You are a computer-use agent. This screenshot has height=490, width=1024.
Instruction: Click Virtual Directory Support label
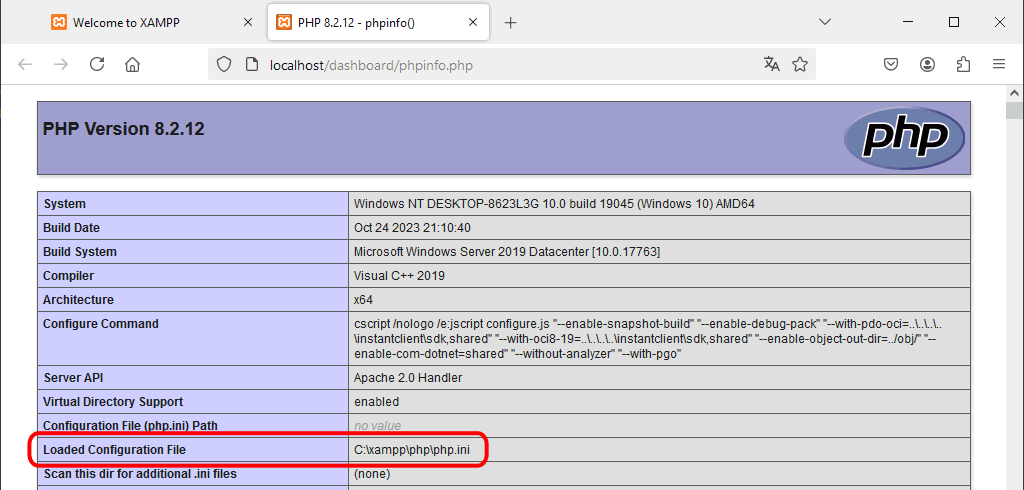click(113, 401)
